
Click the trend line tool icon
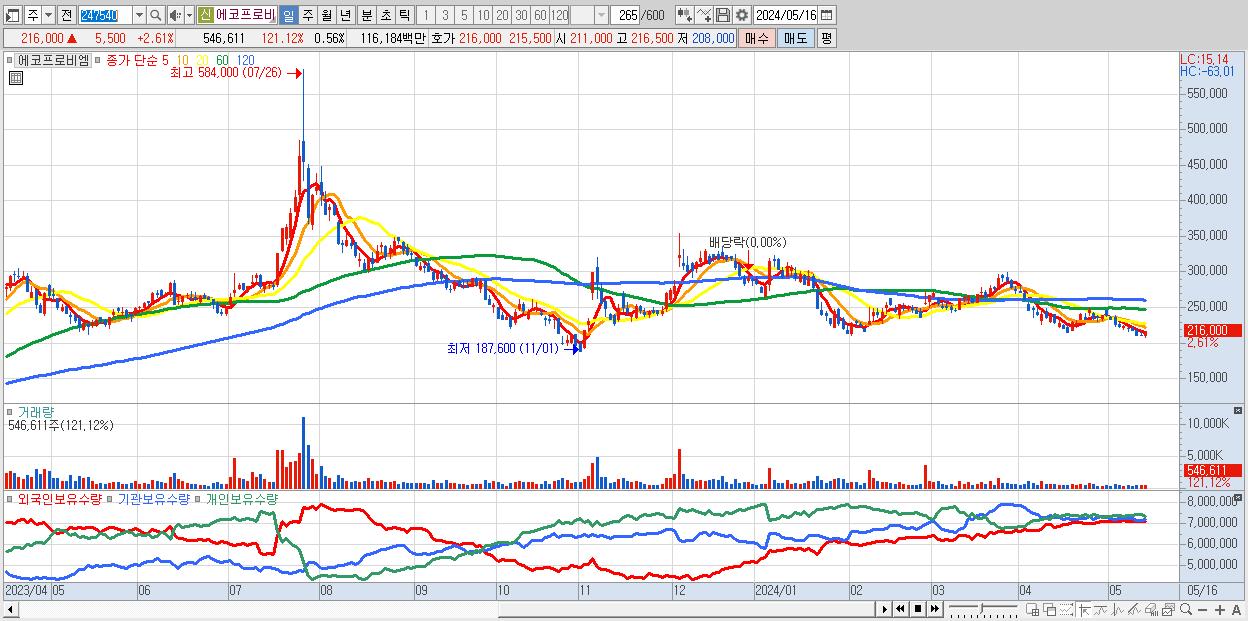1100,609
